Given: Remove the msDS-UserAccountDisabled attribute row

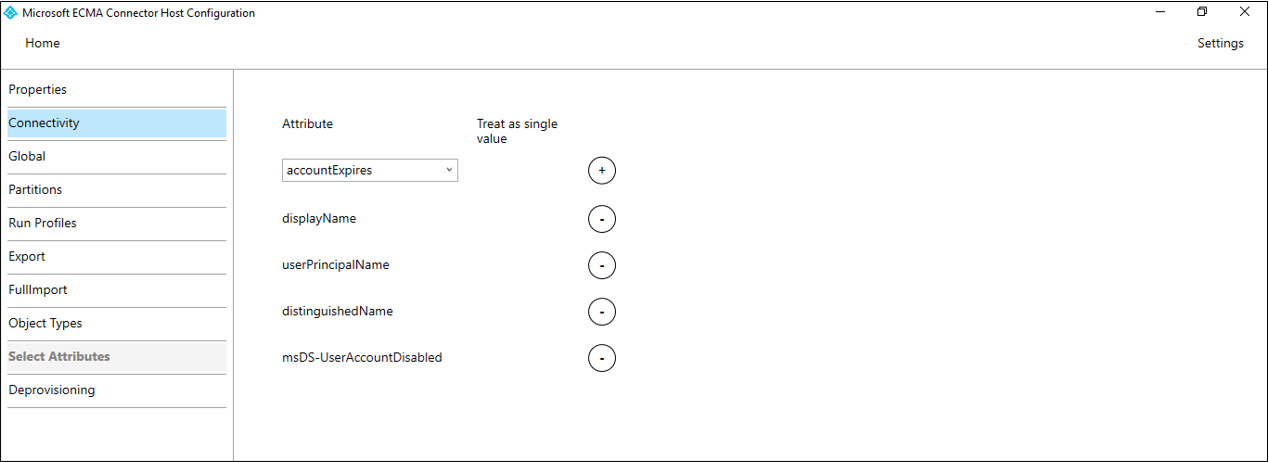Looking at the screenshot, I should coord(602,357).
